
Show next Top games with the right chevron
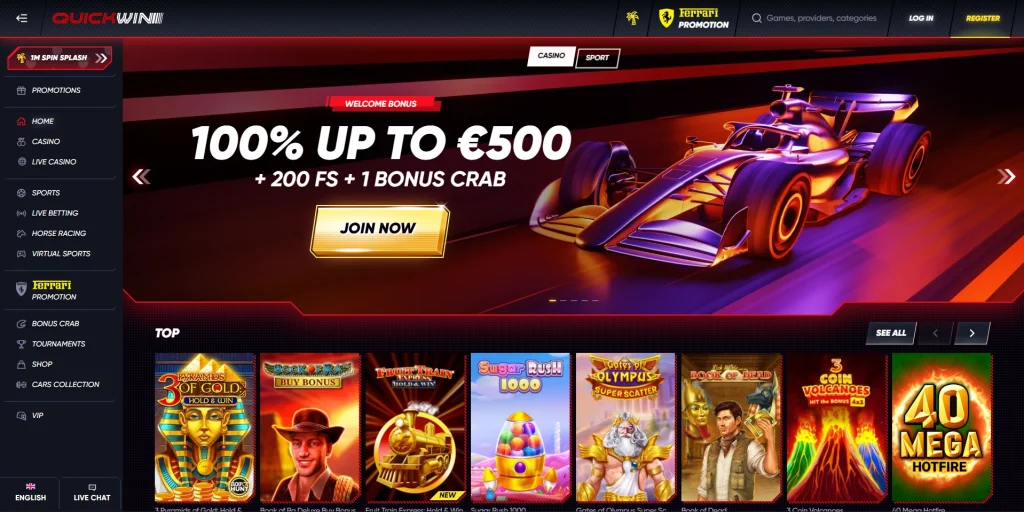pyautogui.click(x=972, y=333)
